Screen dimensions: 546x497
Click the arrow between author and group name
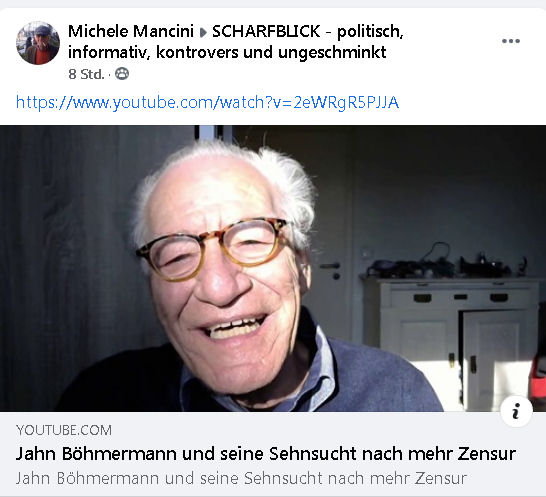coord(203,32)
